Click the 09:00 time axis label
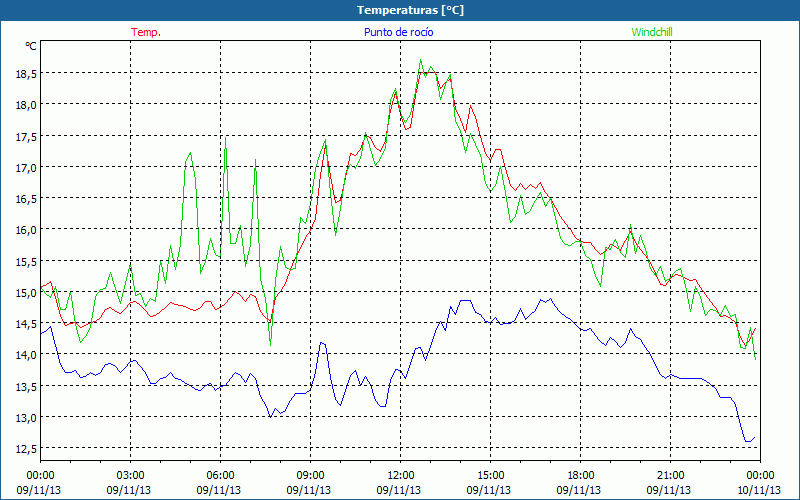800x500 pixels. (310, 475)
